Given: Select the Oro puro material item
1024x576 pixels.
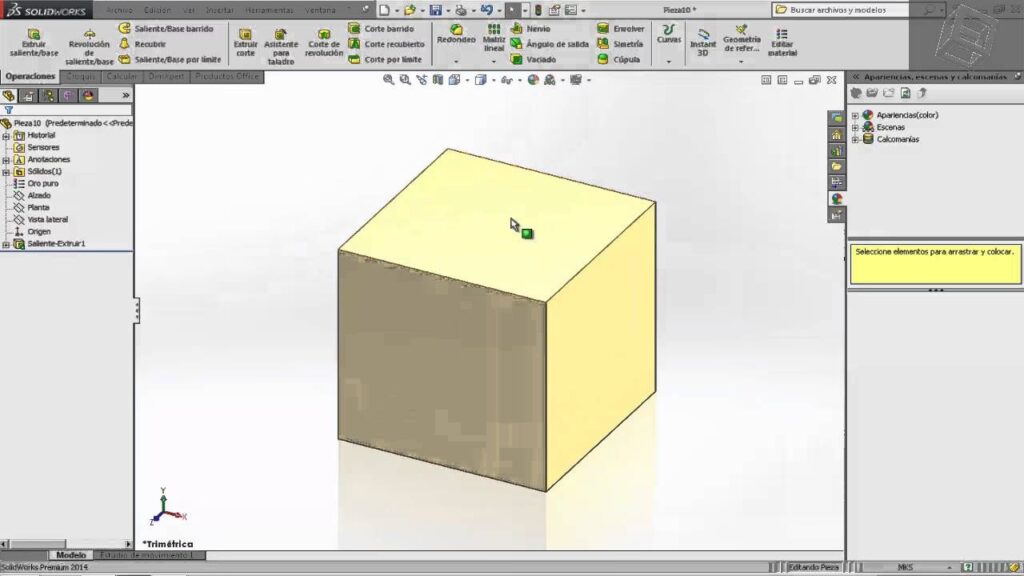Looking at the screenshot, I should 43,184.
